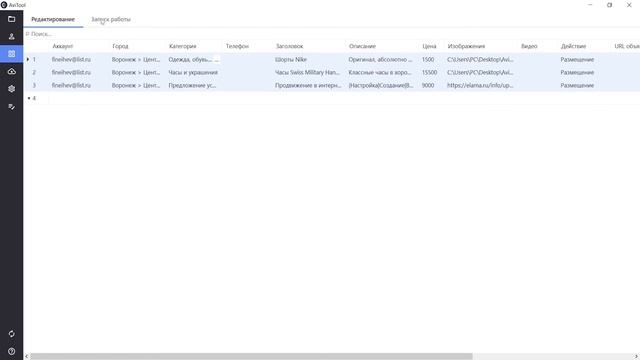Image resolution: width=640 pixels, height=360 pixels.
Task: Click account cell in Продвижение row
Action: click(71, 85)
